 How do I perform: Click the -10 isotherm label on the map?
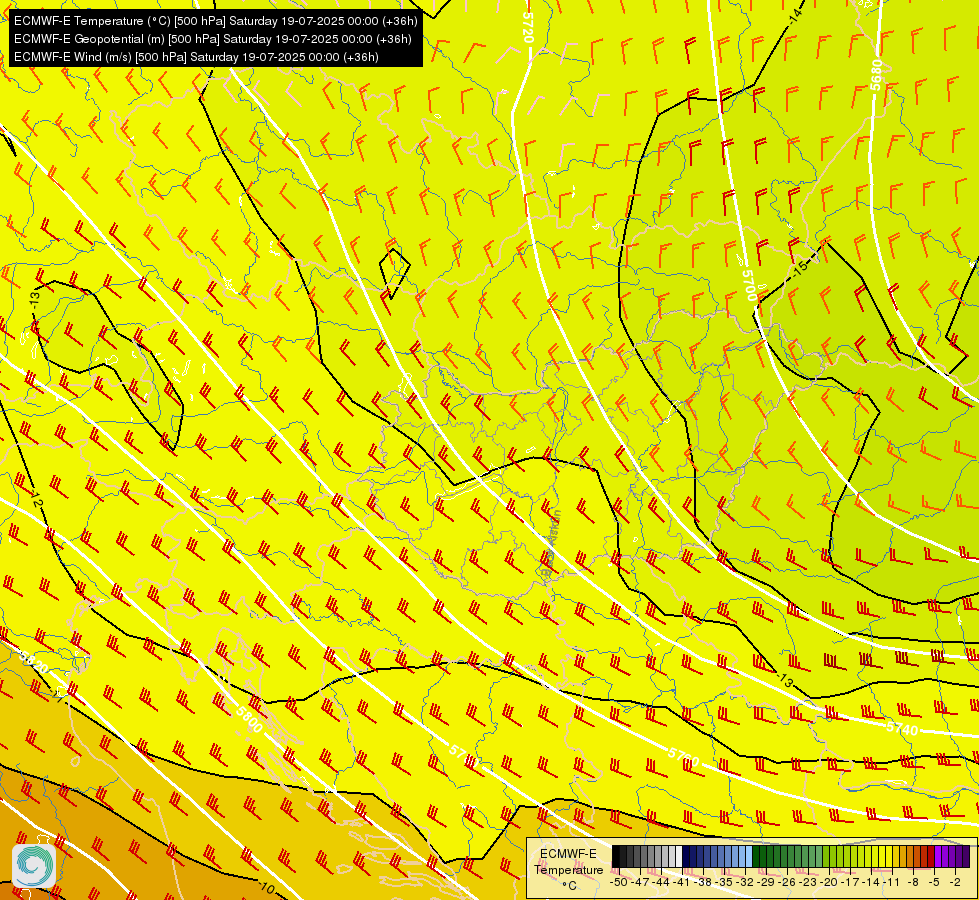267,887
